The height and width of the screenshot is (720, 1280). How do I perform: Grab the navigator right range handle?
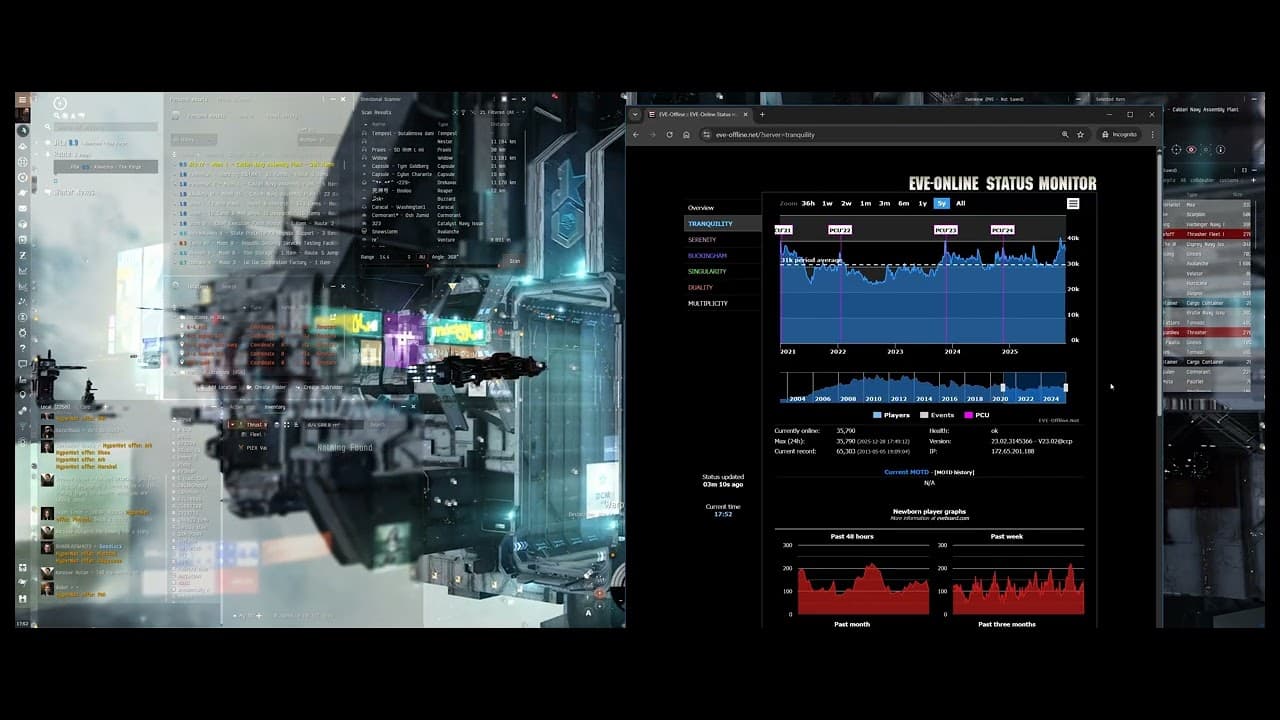[x=1066, y=387]
